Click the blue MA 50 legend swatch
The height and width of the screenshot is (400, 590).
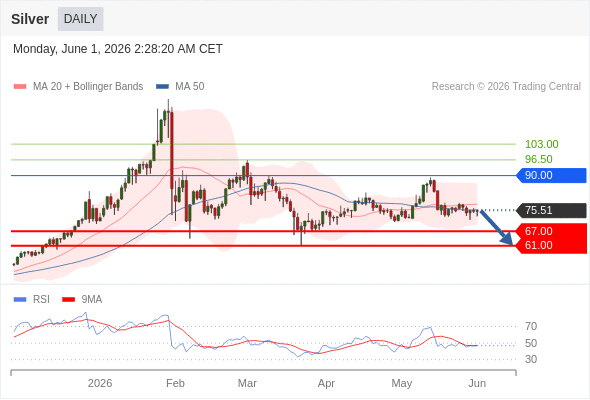(162, 87)
